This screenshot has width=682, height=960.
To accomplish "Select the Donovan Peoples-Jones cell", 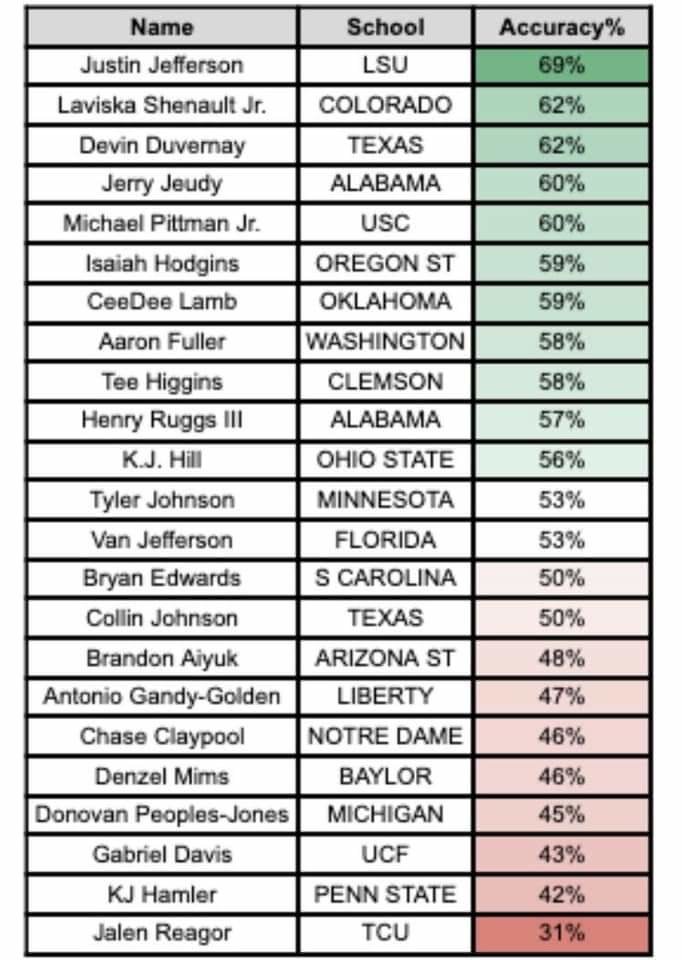I will (162, 815).
